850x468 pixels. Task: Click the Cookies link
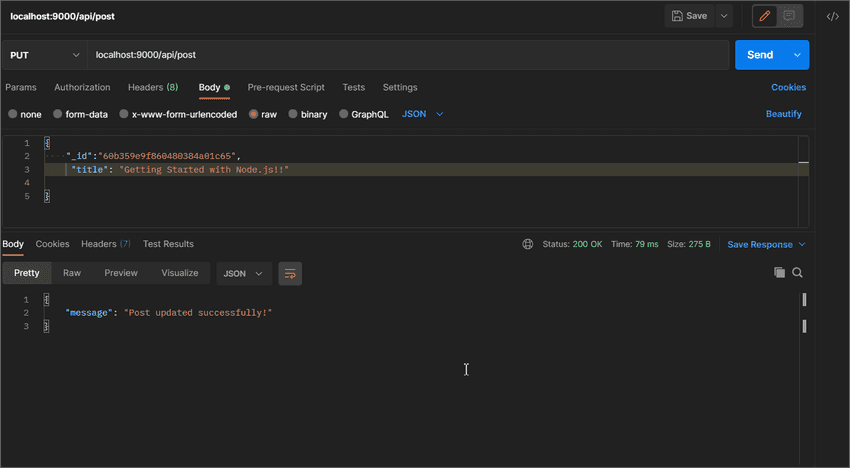point(788,87)
